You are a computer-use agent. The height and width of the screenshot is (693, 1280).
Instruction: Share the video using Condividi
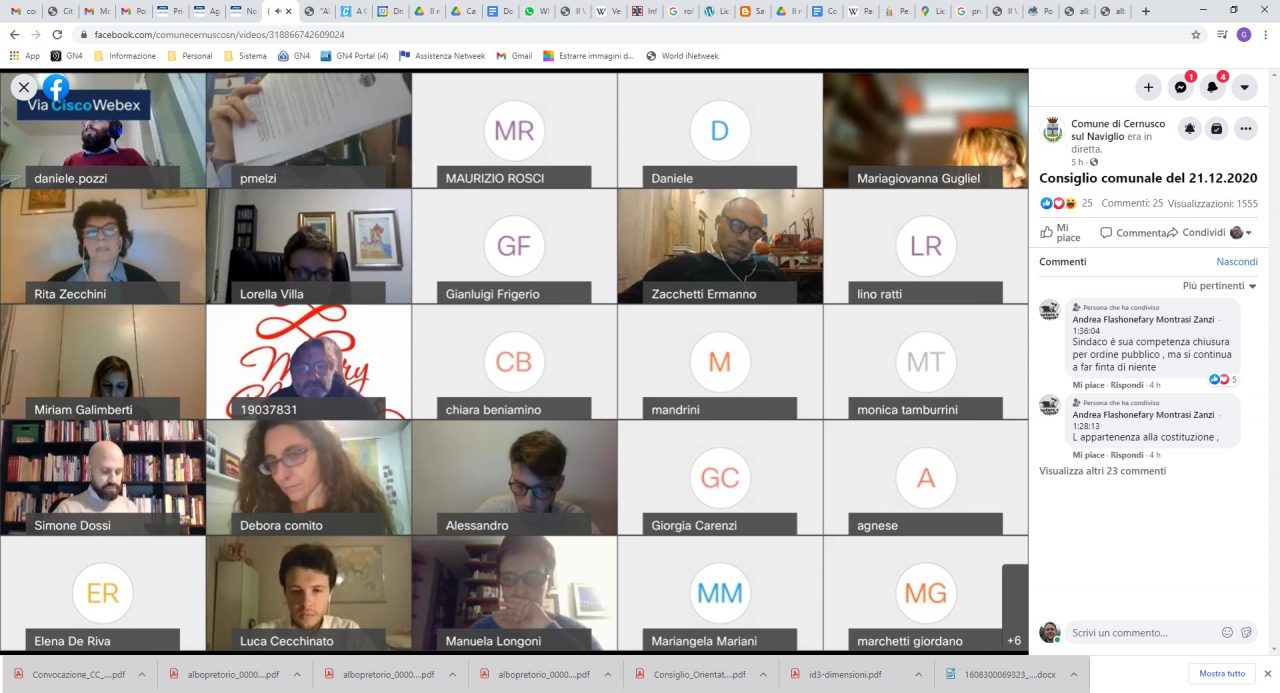pos(1196,233)
